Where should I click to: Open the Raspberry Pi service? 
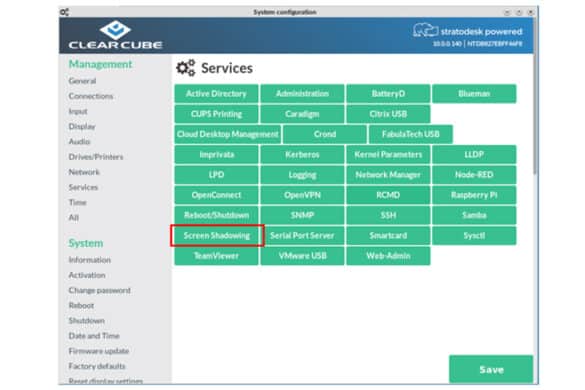coord(474,195)
